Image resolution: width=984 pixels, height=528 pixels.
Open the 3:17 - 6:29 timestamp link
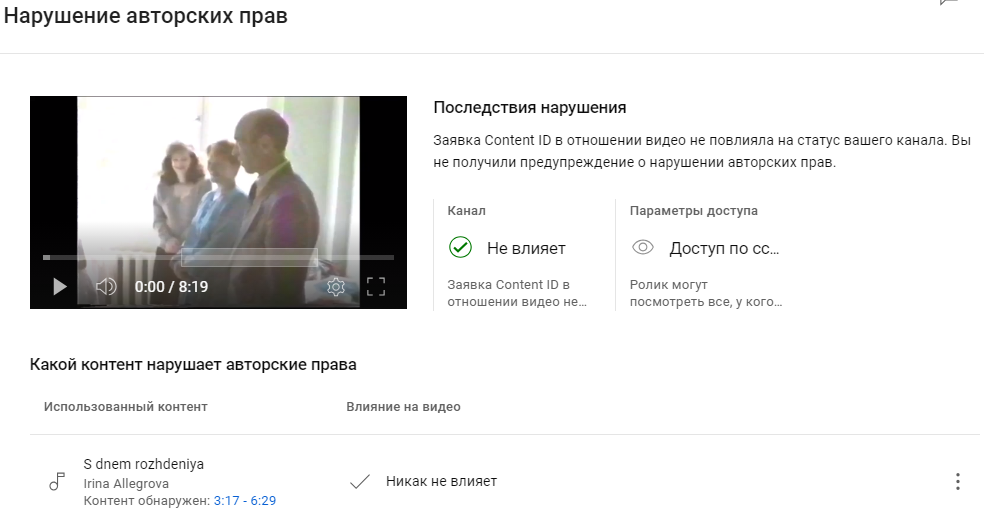(245, 501)
